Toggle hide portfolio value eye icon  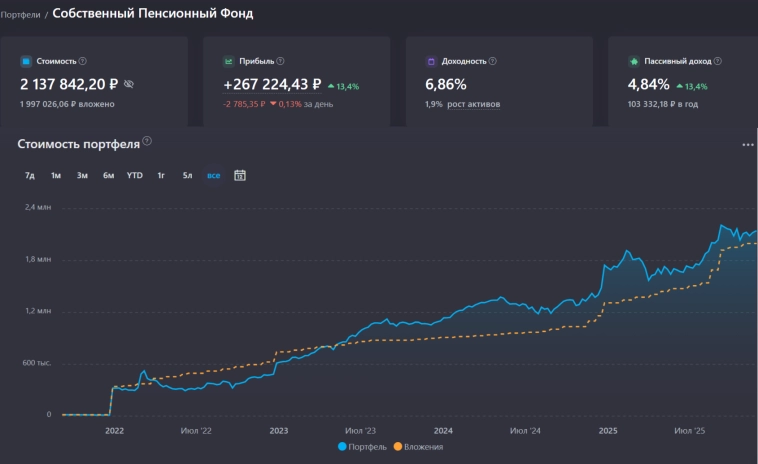tap(128, 84)
